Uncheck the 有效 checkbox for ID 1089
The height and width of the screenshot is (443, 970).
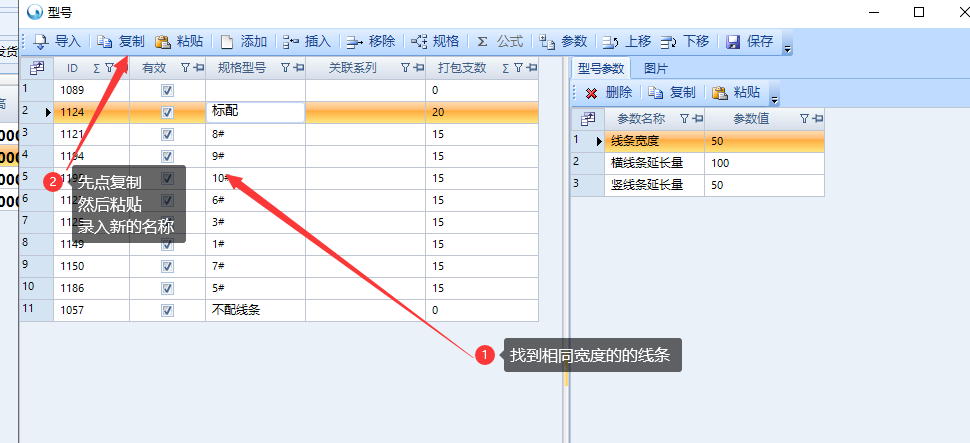coord(167,90)
